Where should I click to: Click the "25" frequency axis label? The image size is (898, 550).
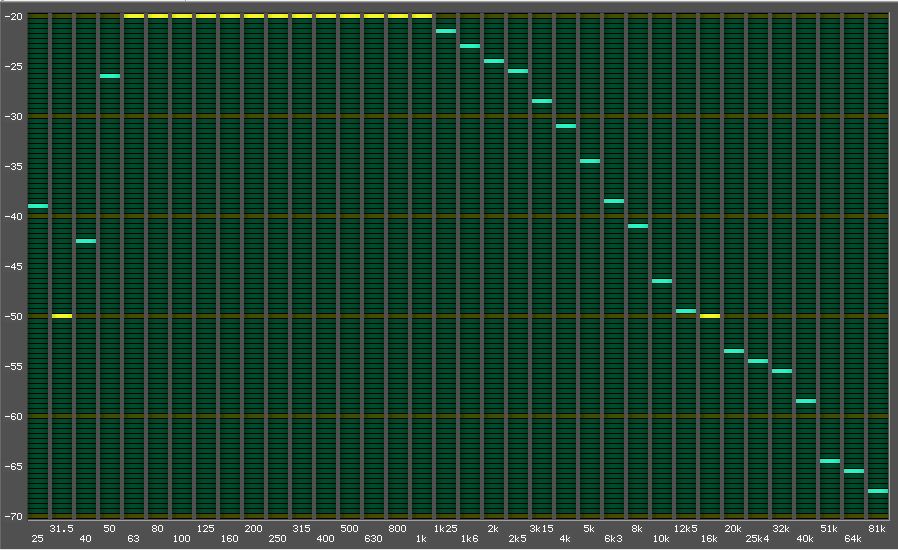38,539
